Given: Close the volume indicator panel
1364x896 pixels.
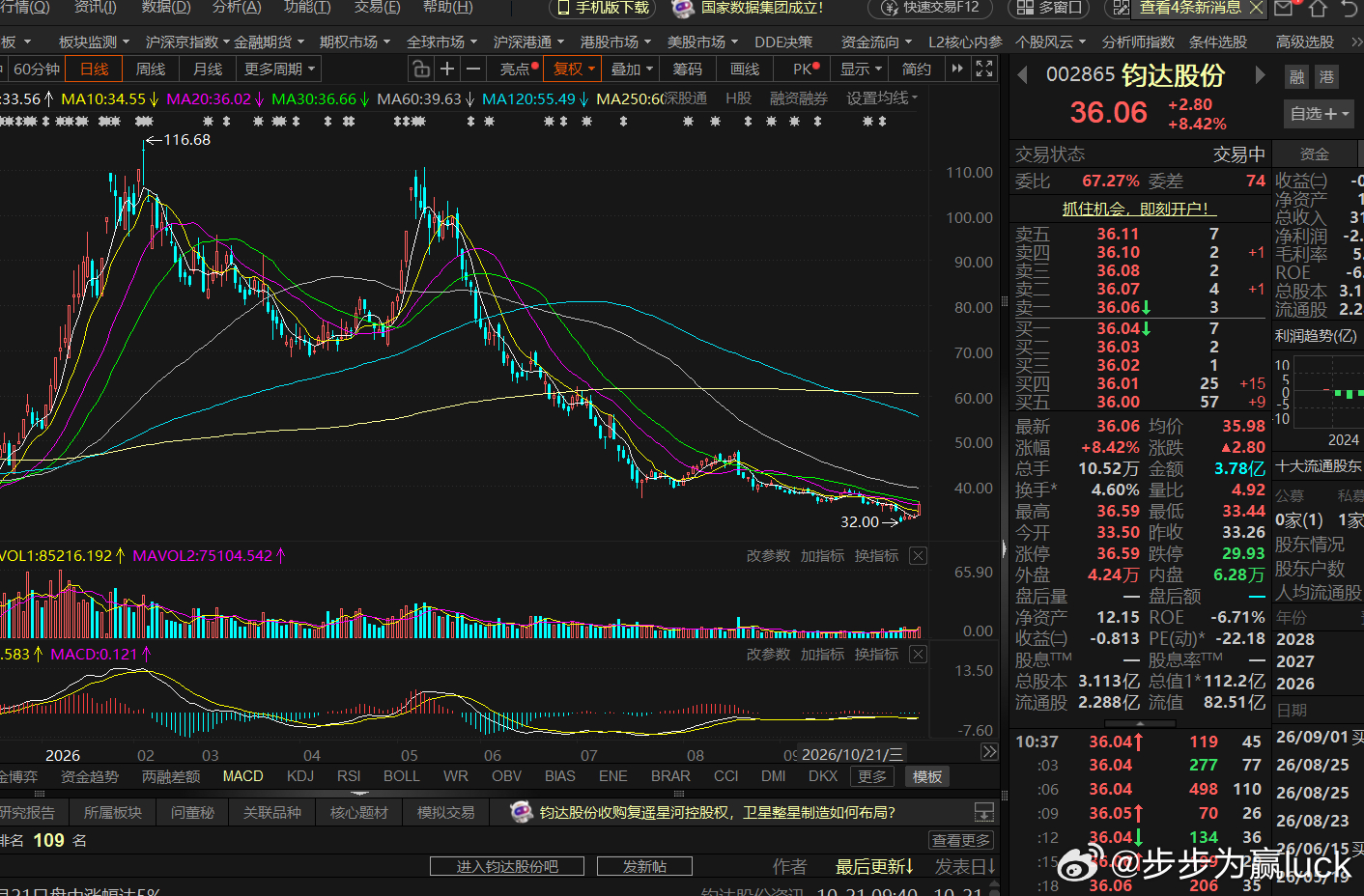Looking at the screenshot, I should click(918, 556).
